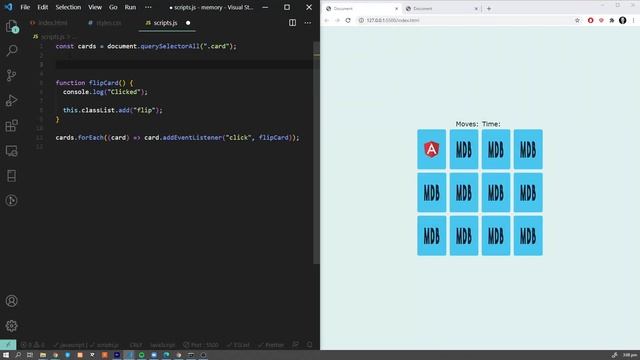Viewport: 640px width, 360px height.
Task: Open the Accounts menu in VS Code
Action: [x=11, y=301]
